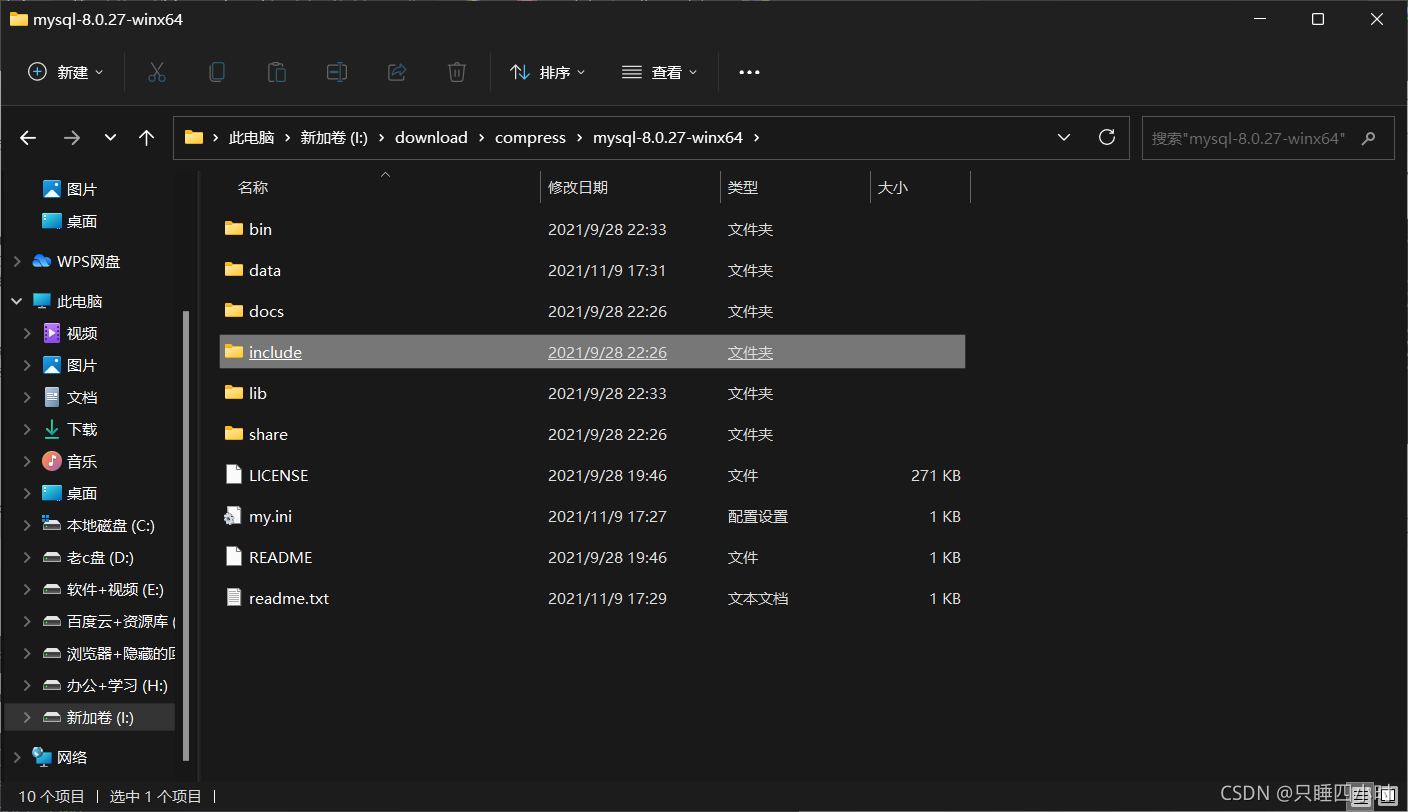Open 文档 in the navigation pane
This screenshot has height=812, width=1408.
click(70, 397)
